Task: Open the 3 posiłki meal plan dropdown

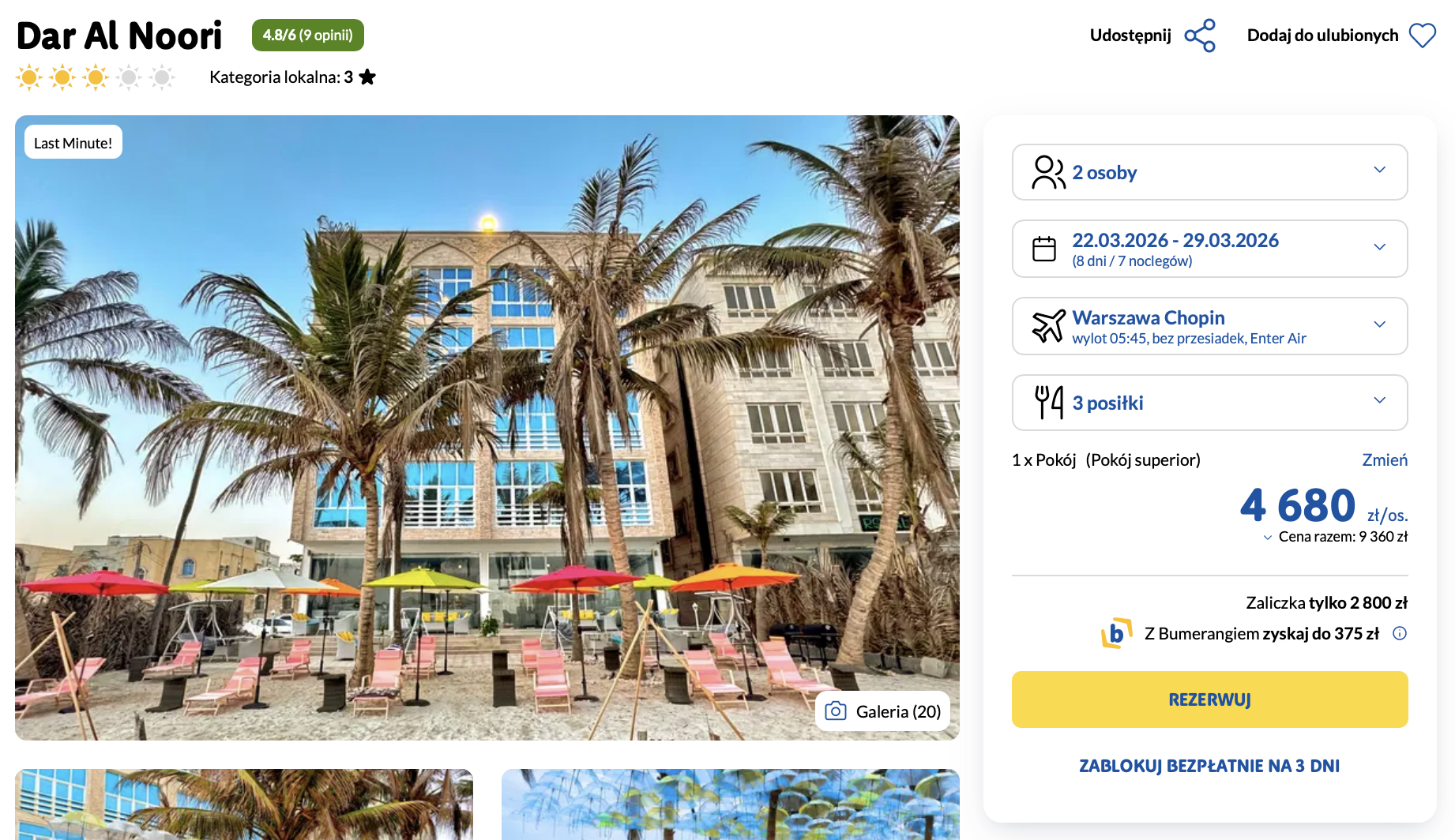Action: [1210, 403]
